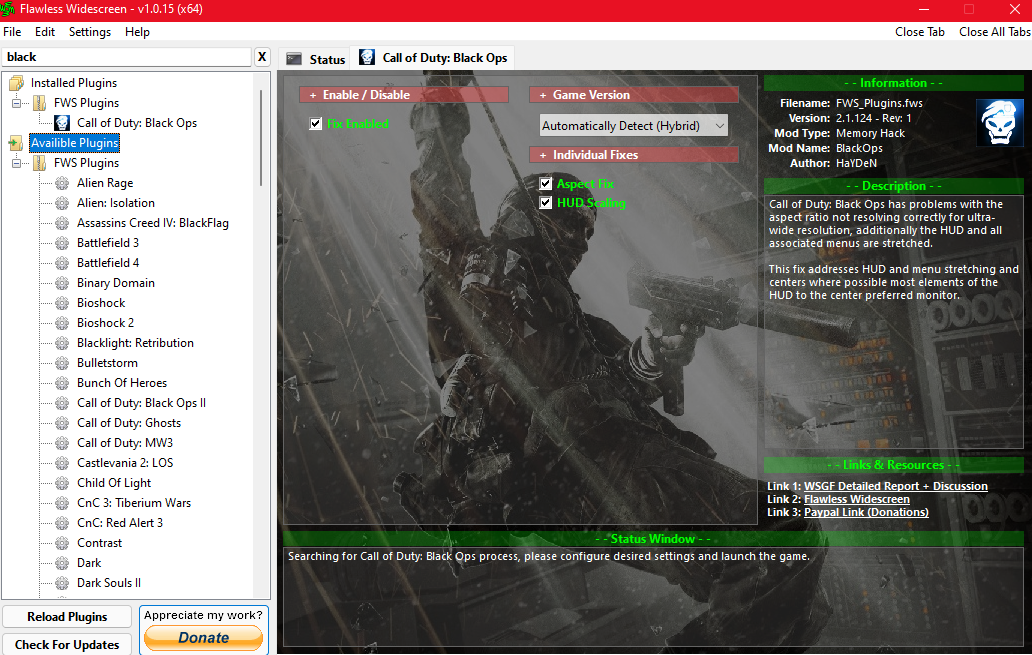Select the Bioshock plugin row

[x=101, y=303]
